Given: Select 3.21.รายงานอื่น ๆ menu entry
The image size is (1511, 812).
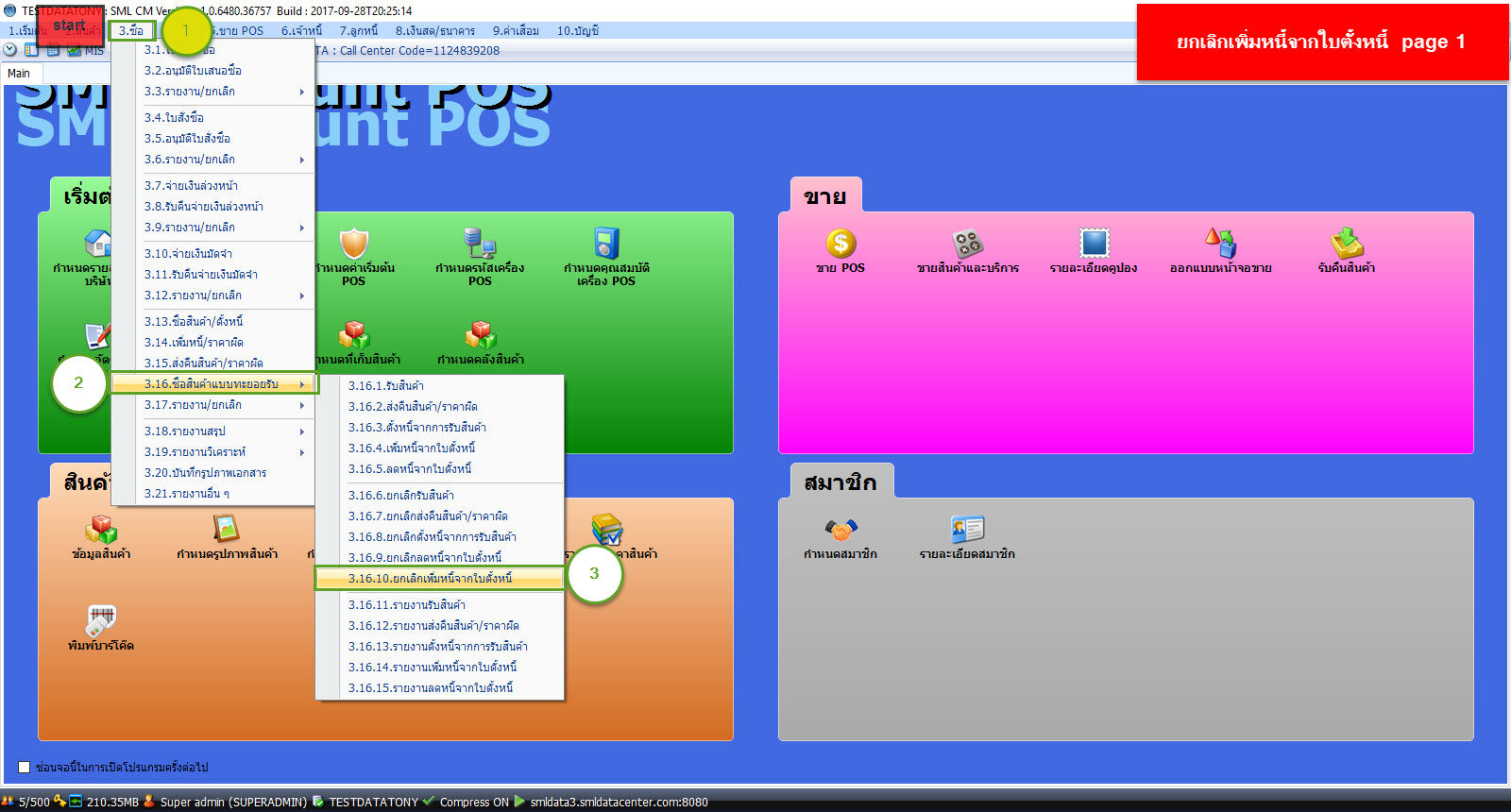Looking at the screenshot, I should (x=212, y=494).
